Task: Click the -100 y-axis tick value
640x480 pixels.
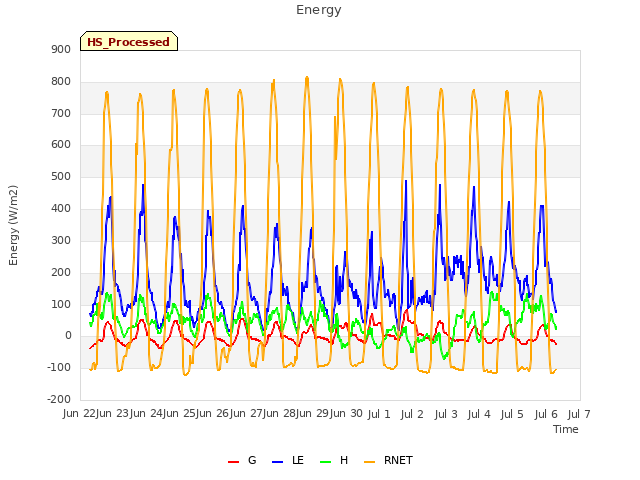Action: (59, 367)
